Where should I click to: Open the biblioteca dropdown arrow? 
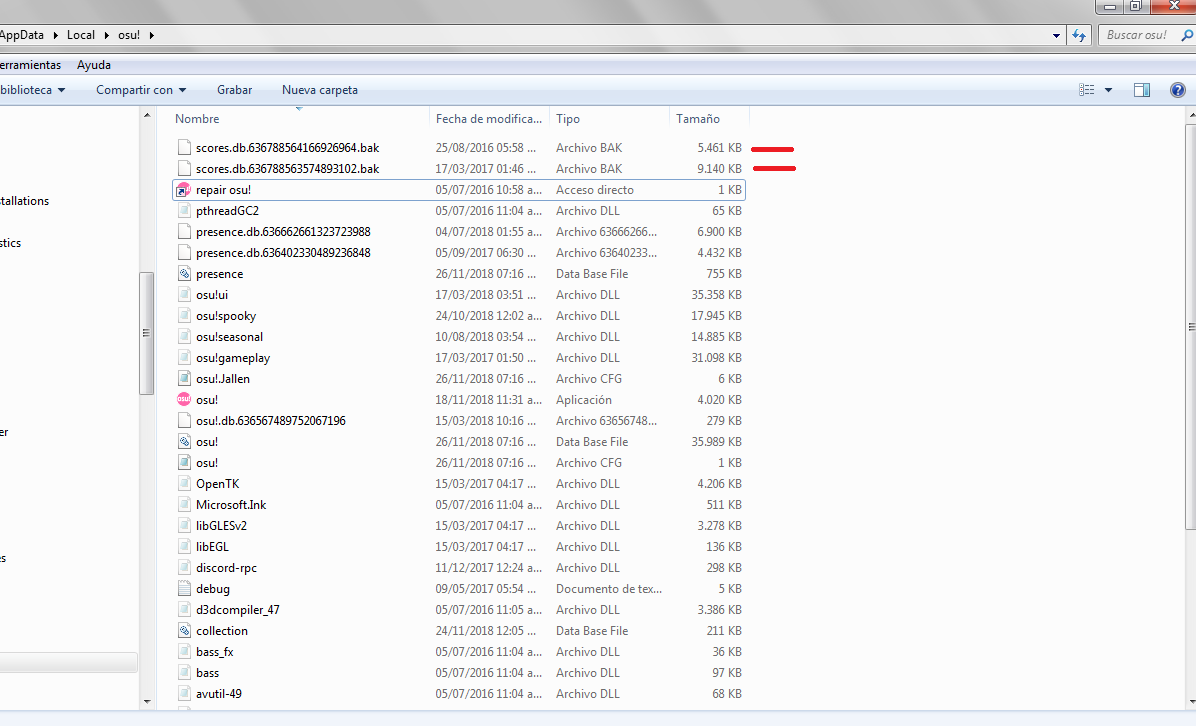click(62, 90)
